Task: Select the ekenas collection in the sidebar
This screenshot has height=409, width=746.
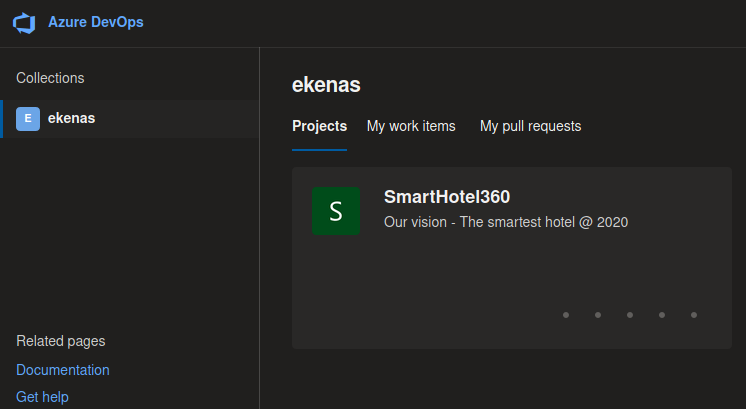Action: coord(130,119)
